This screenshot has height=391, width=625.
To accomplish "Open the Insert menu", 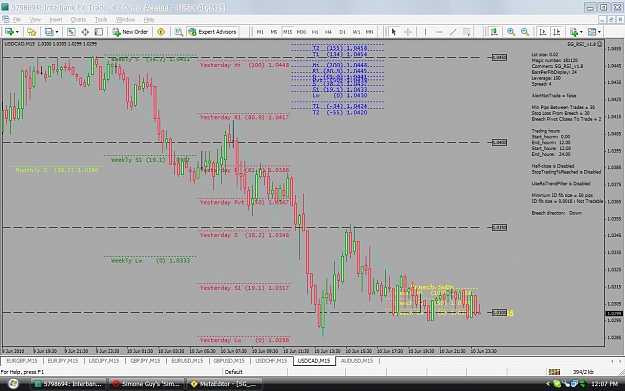I will [x=56, y=20].
